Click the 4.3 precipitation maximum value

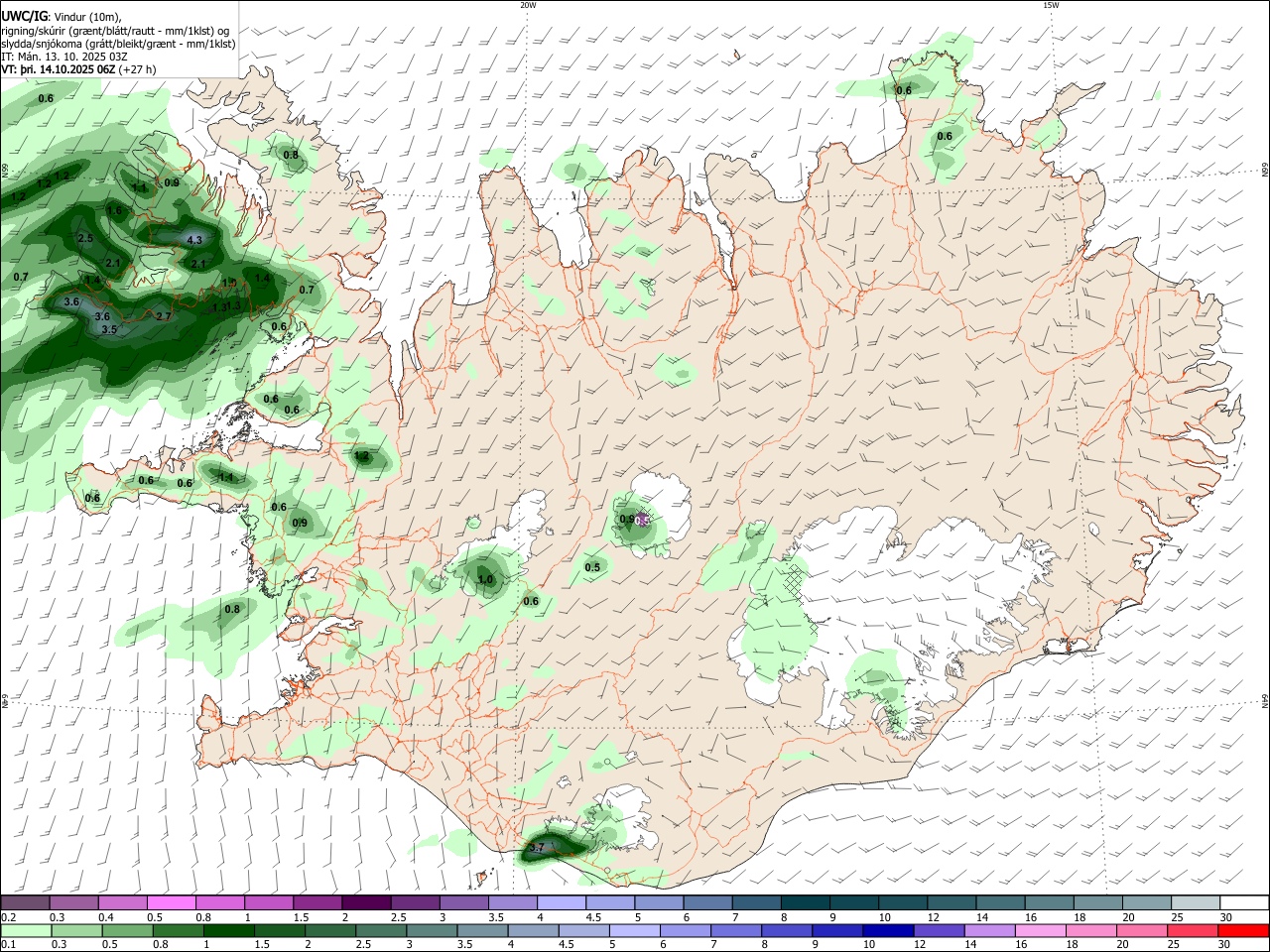194,240
